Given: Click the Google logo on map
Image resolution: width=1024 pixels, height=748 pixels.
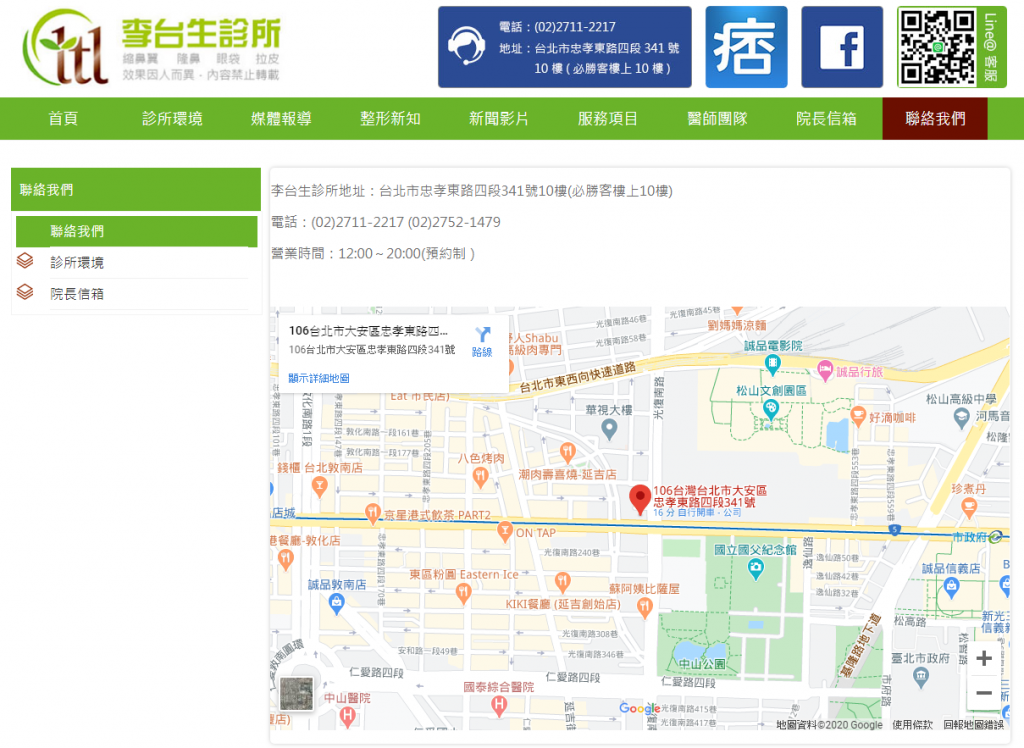Looking at the screenshot, I should pyautogui.click(x=640, y=708).
